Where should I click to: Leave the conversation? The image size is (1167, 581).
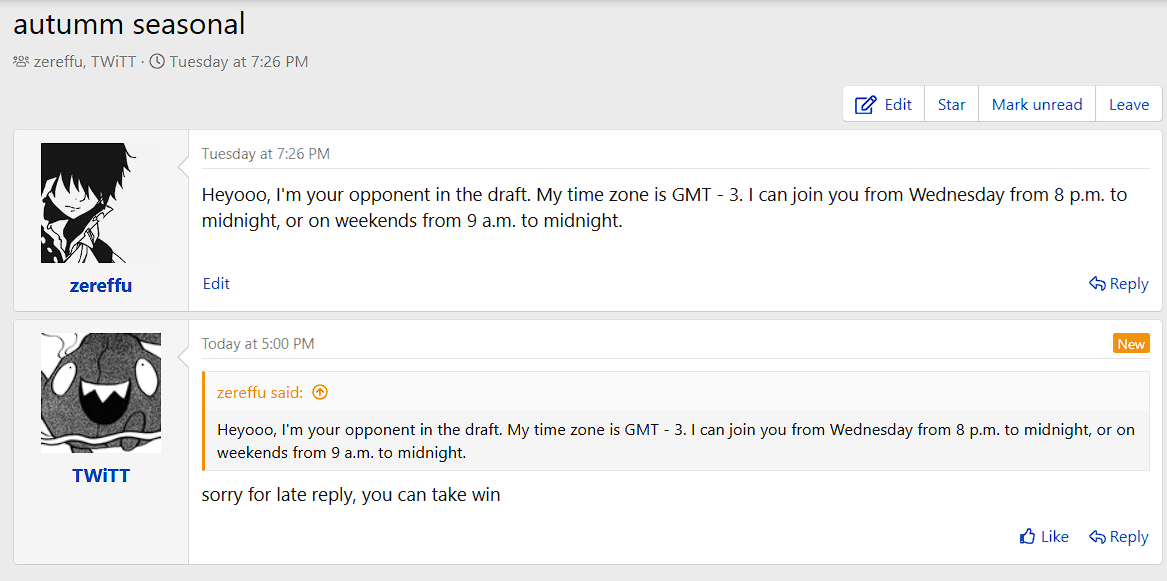(x=1128, y=105)
